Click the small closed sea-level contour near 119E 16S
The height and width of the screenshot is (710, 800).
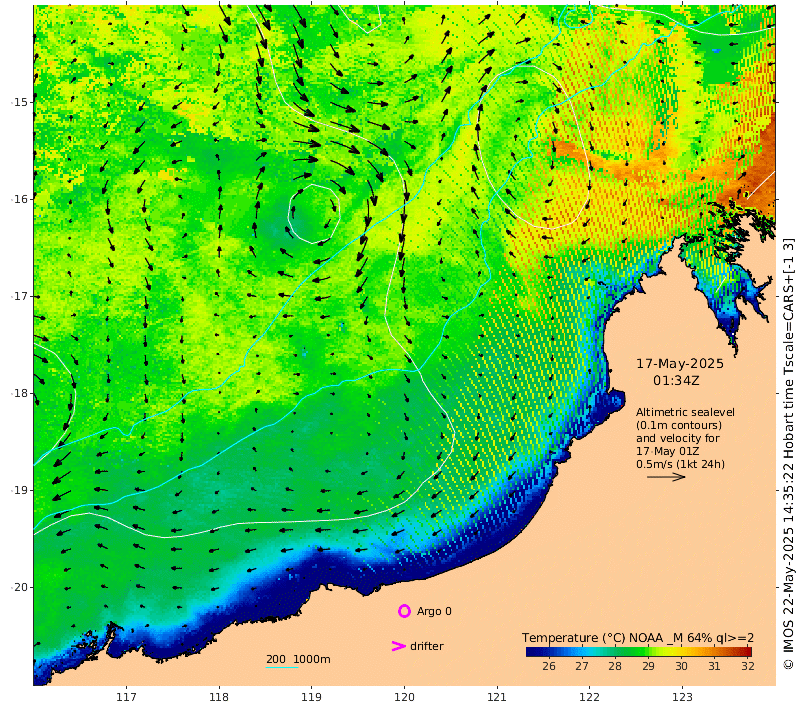point(314,214)
